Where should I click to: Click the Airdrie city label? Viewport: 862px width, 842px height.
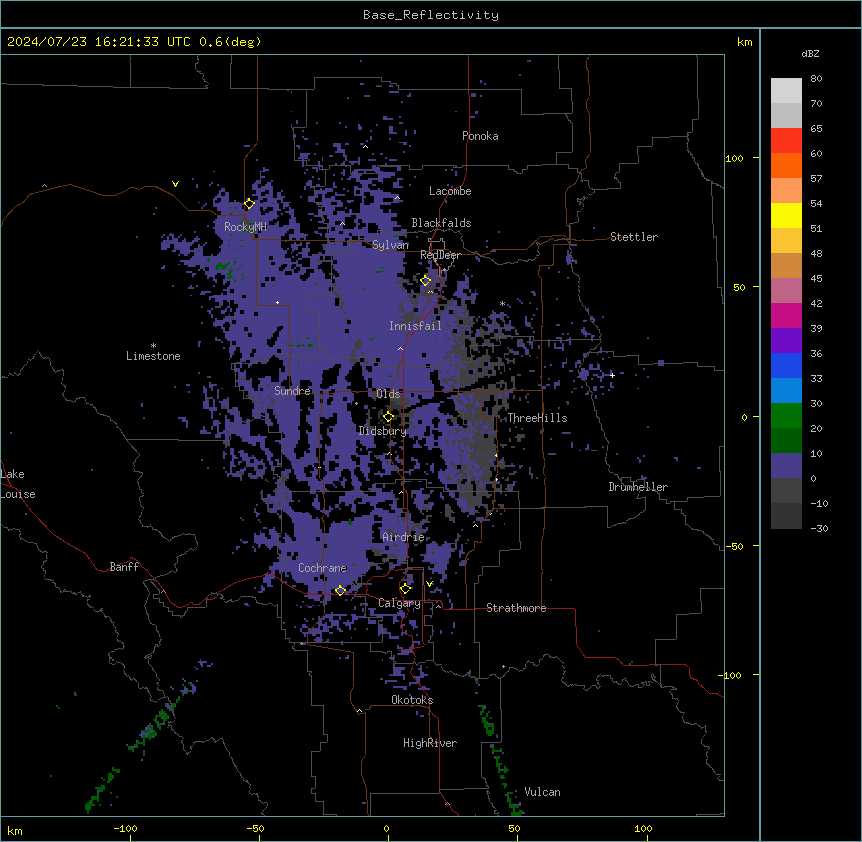[x=403, y=537]
